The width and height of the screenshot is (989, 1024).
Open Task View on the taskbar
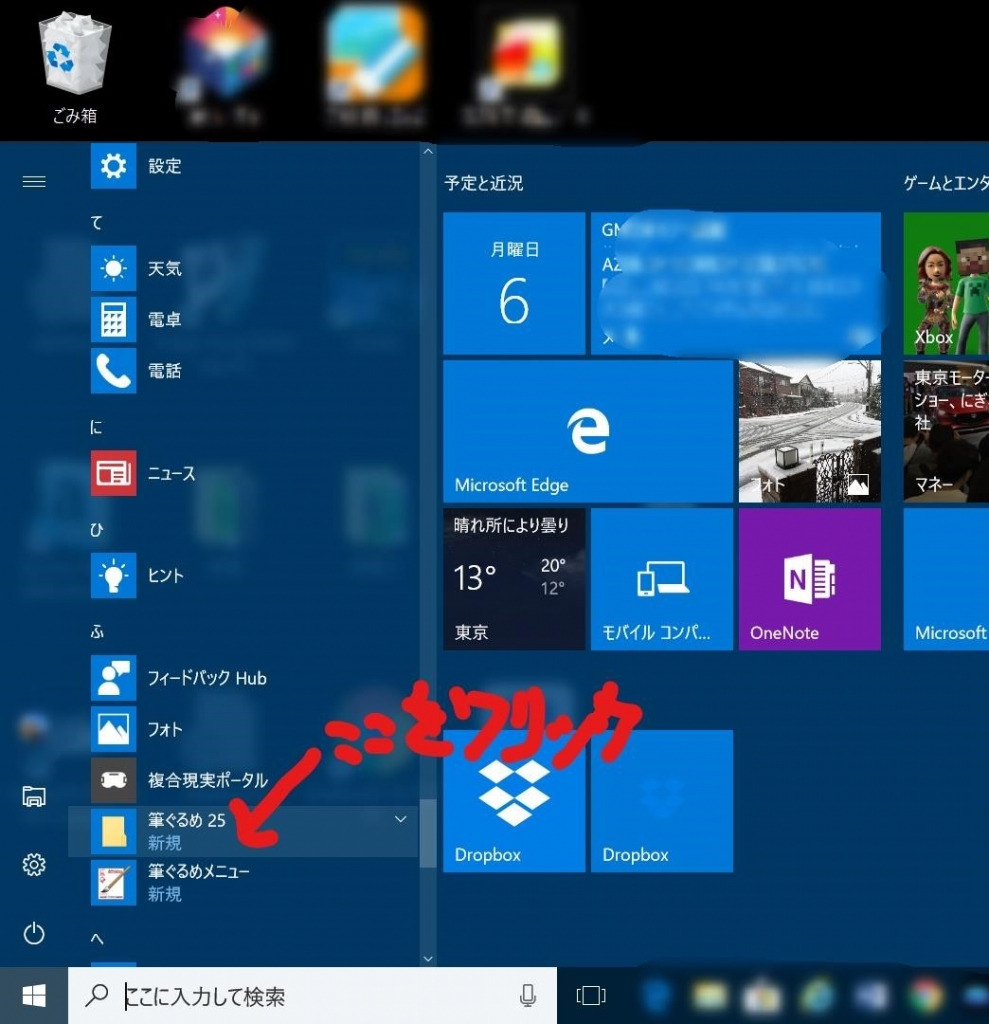click(591, 996)
